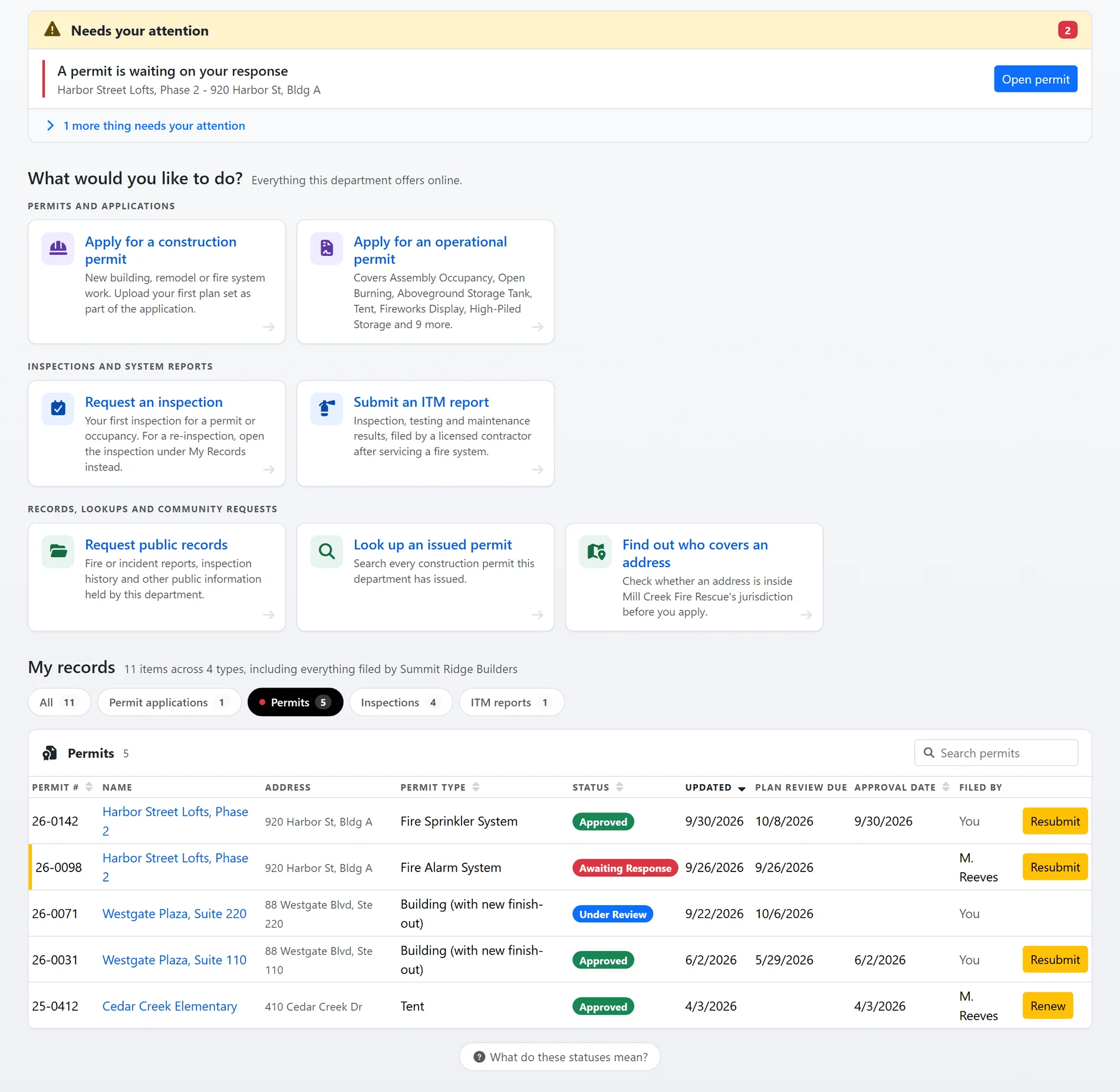The image size is (1120, 1092).
Task: Click the Open permit button
Action: (1035, 79)
